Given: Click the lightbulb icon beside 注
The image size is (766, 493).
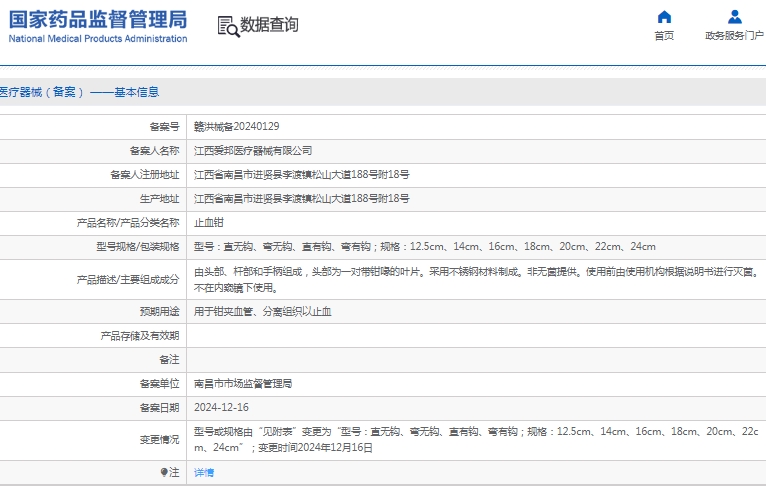Looking at the screenshot, I should [164, 472].
